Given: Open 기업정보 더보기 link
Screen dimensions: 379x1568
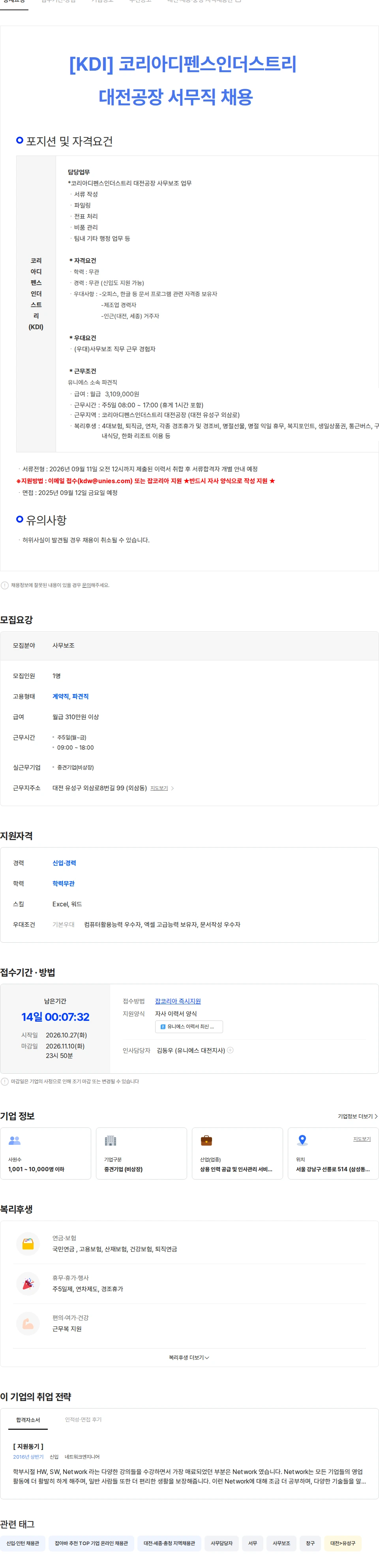Looking at the screenshot, I should tap(358, 1116).
